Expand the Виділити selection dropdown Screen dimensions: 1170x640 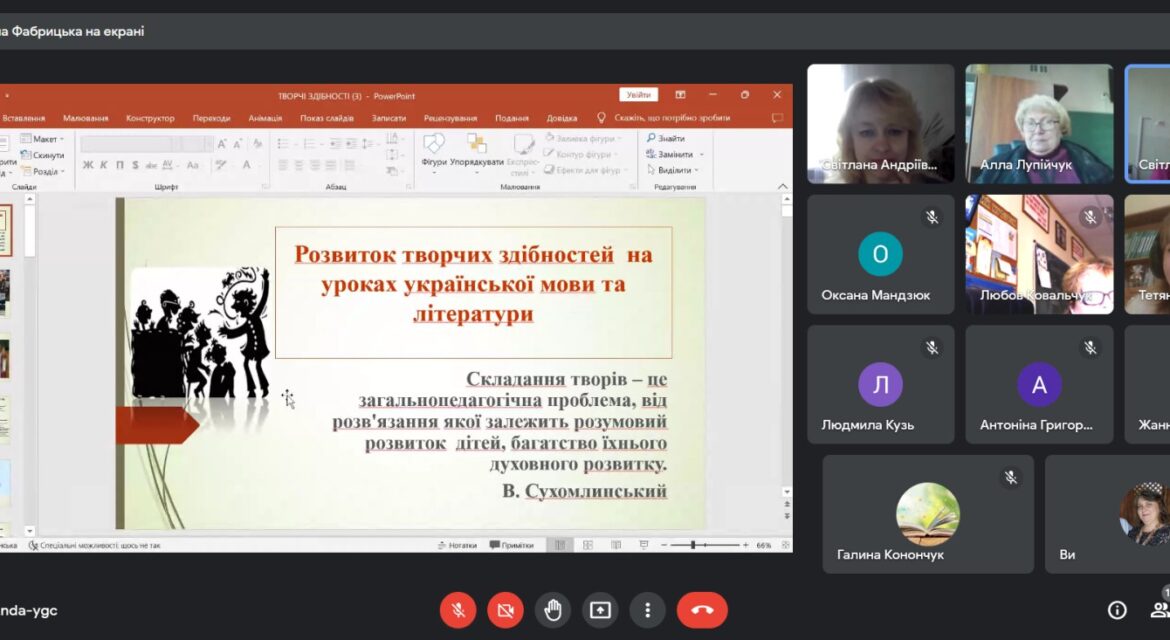(696, 170)
